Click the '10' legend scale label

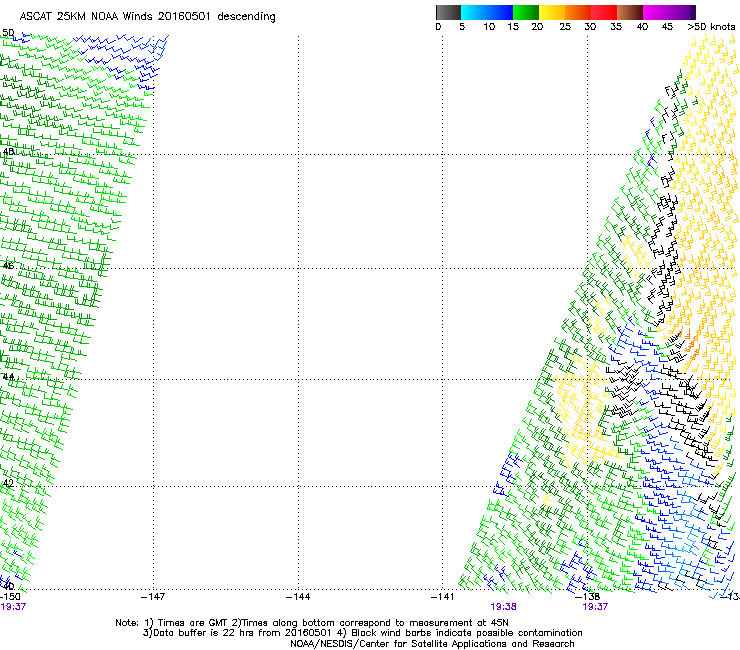pos(489,27)
